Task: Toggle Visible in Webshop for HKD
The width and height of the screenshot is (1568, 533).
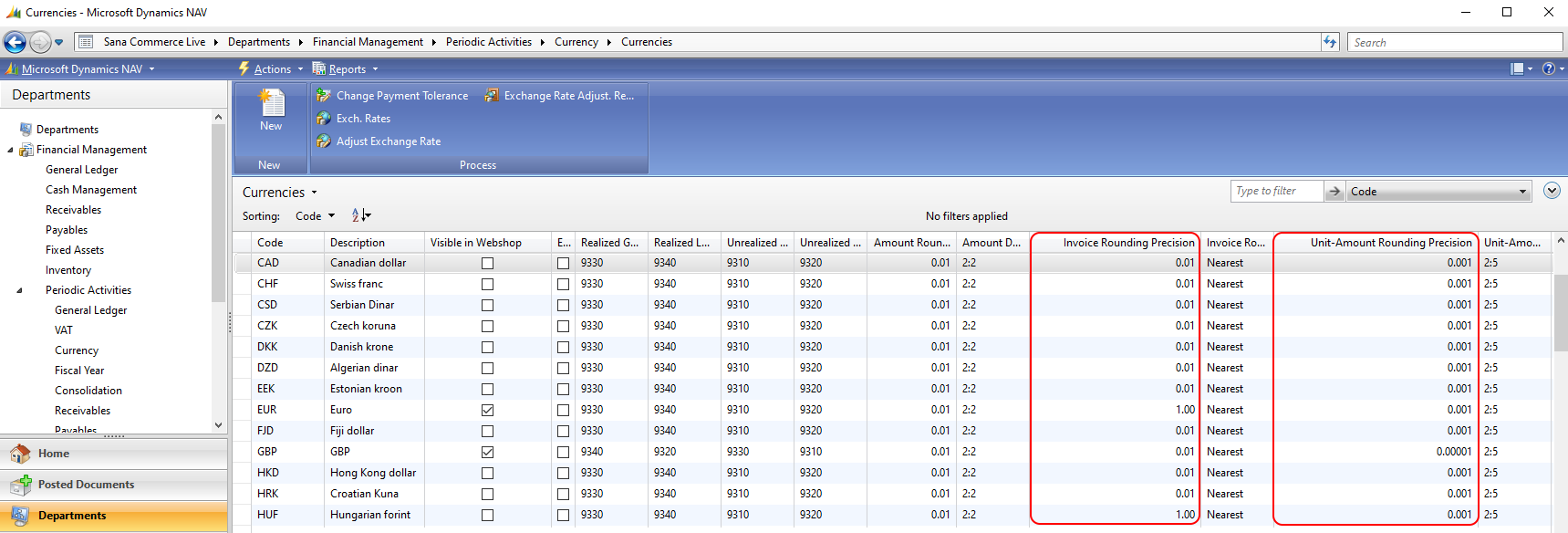Action: pos(487,473)
